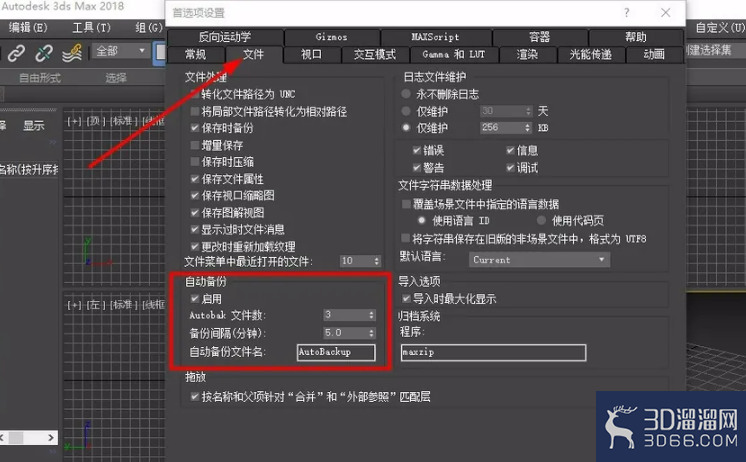Open the 工具(T) menu
This screenshot has width=746, height=462.
click(x=91, y=28)
